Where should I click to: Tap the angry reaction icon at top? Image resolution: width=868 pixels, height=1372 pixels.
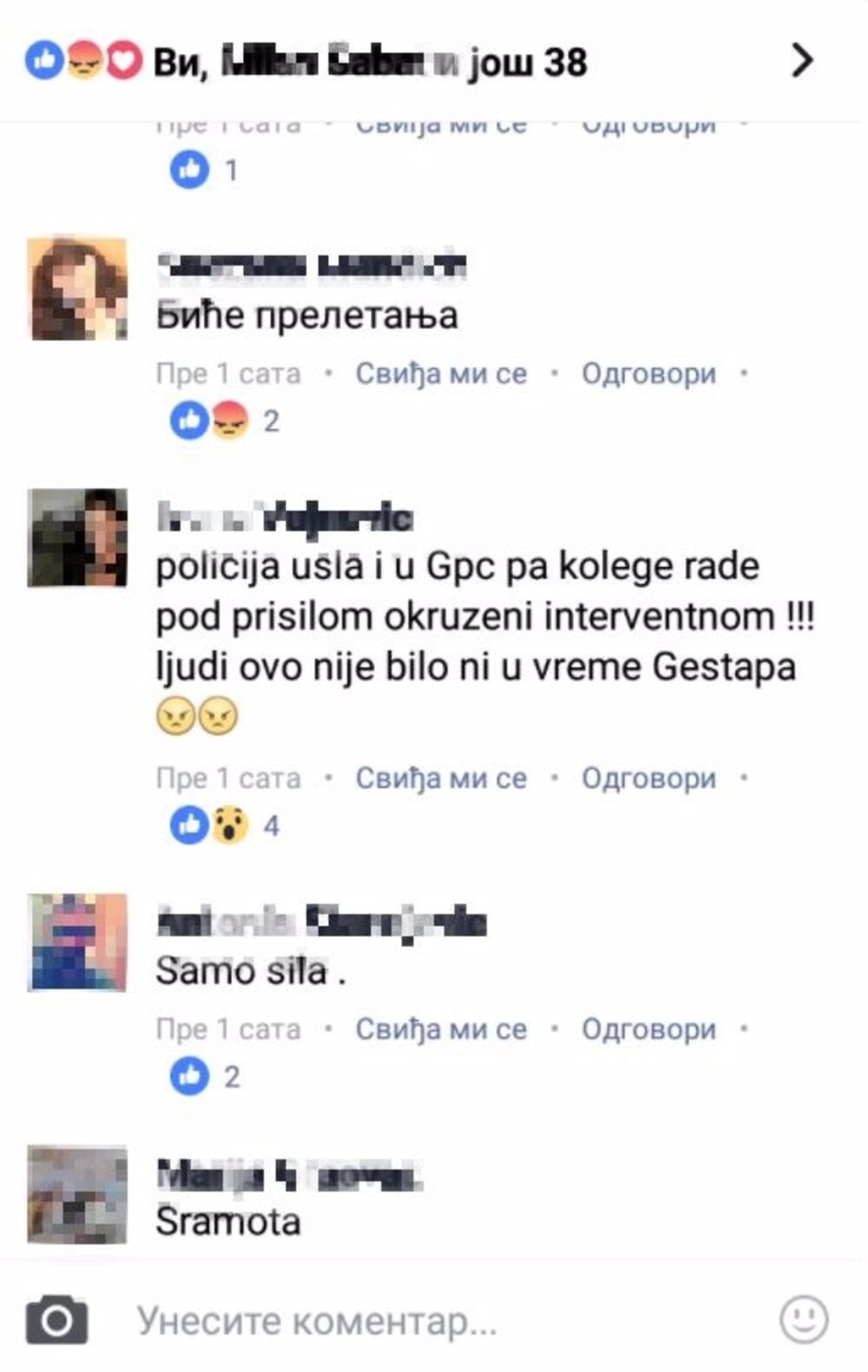84,61
